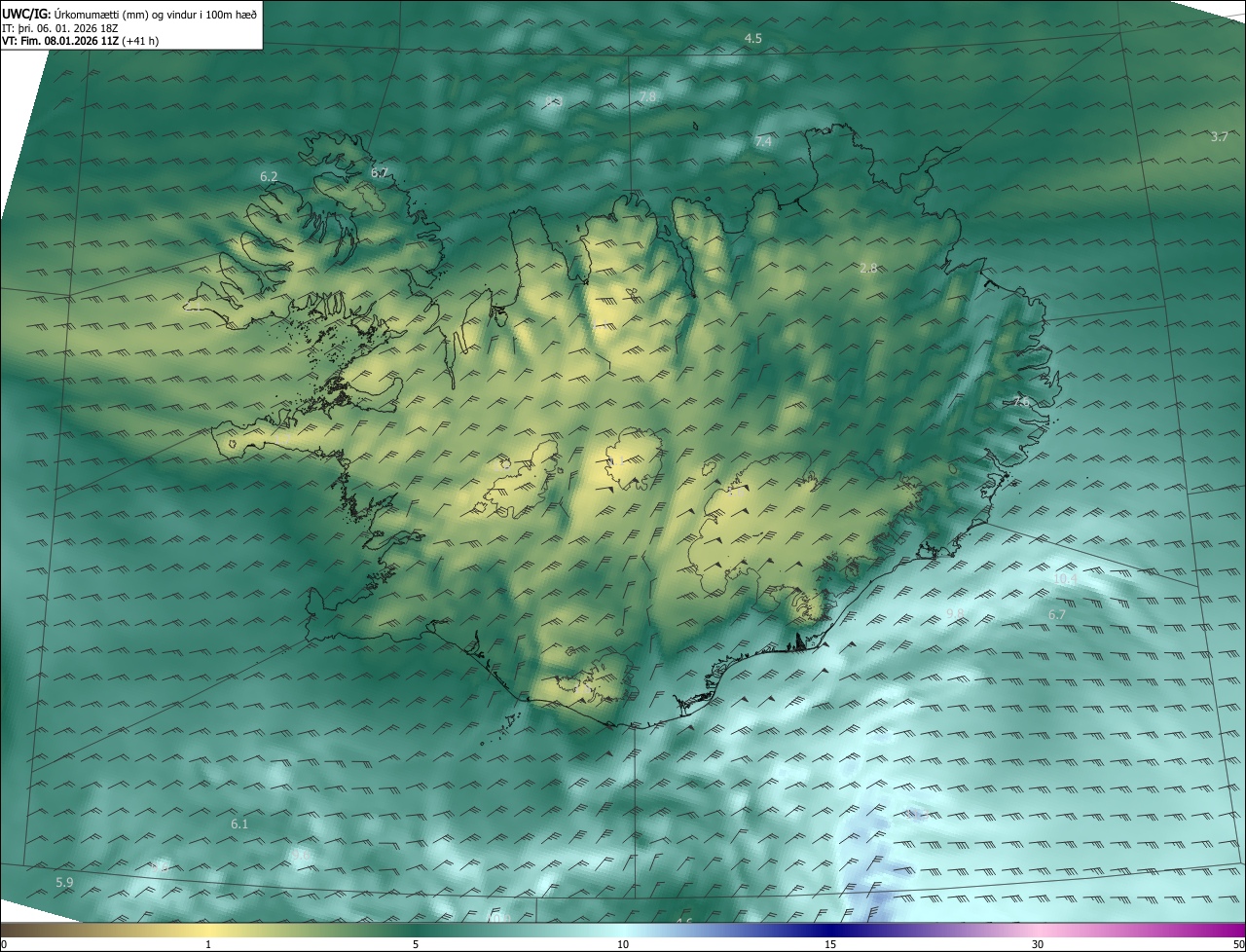Click the map value "7.4" off the north coast
The image size is (1246, 952).
(x=763, y=142)
